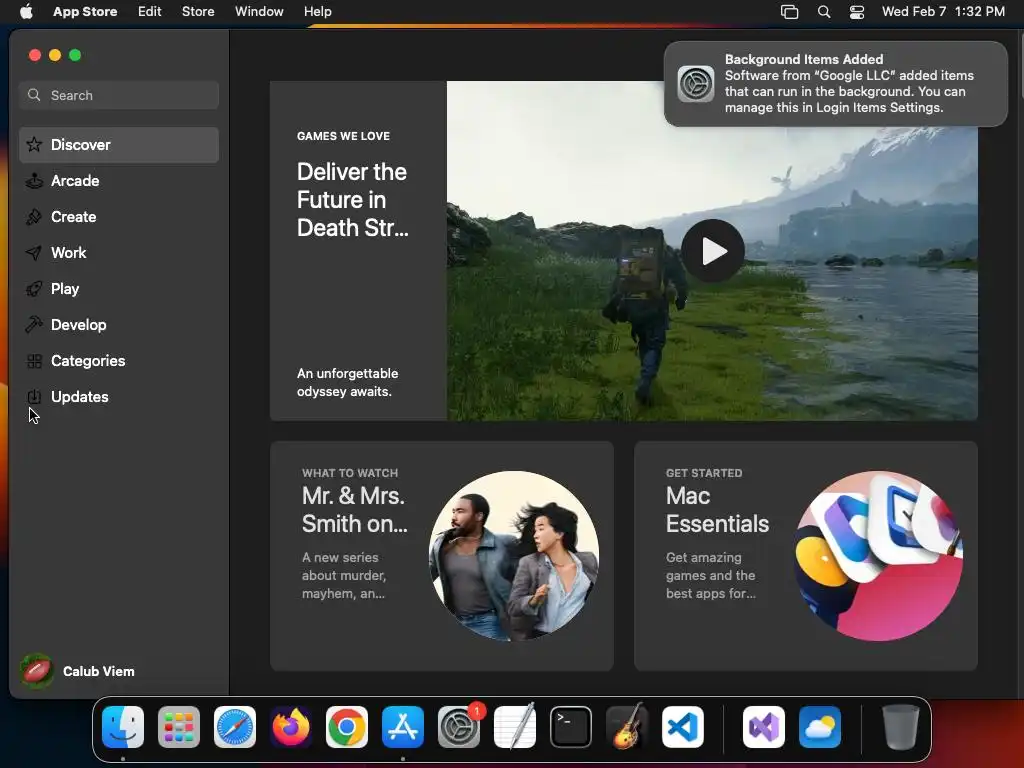
Task: Click the 'GET STARTED' label
Action: pyautogui.click(x=704, y=473)
